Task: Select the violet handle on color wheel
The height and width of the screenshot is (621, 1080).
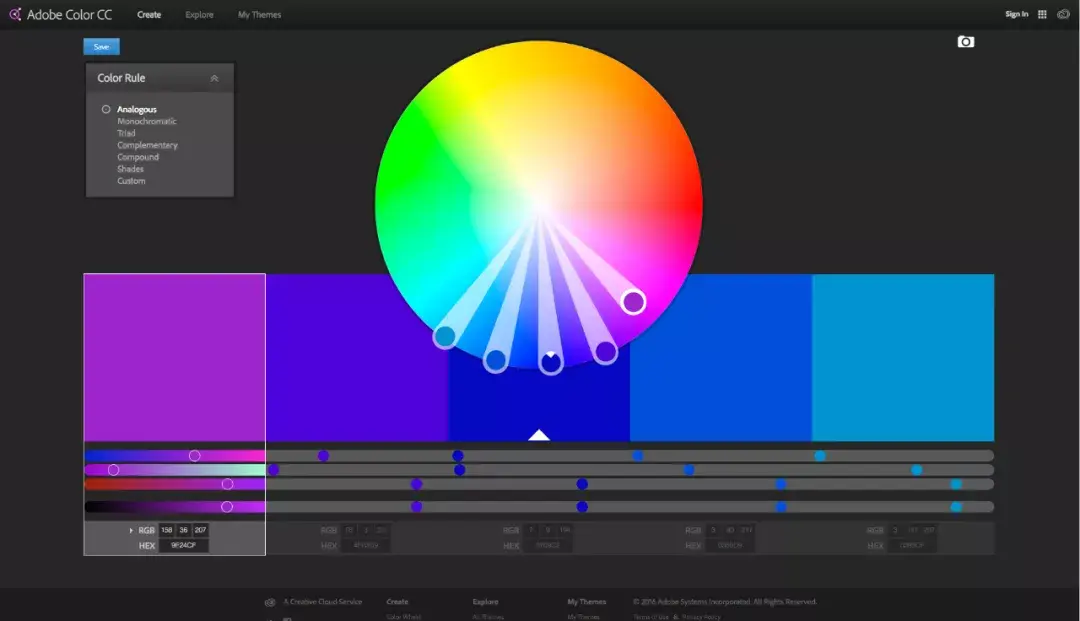Action: click(605, 352)
